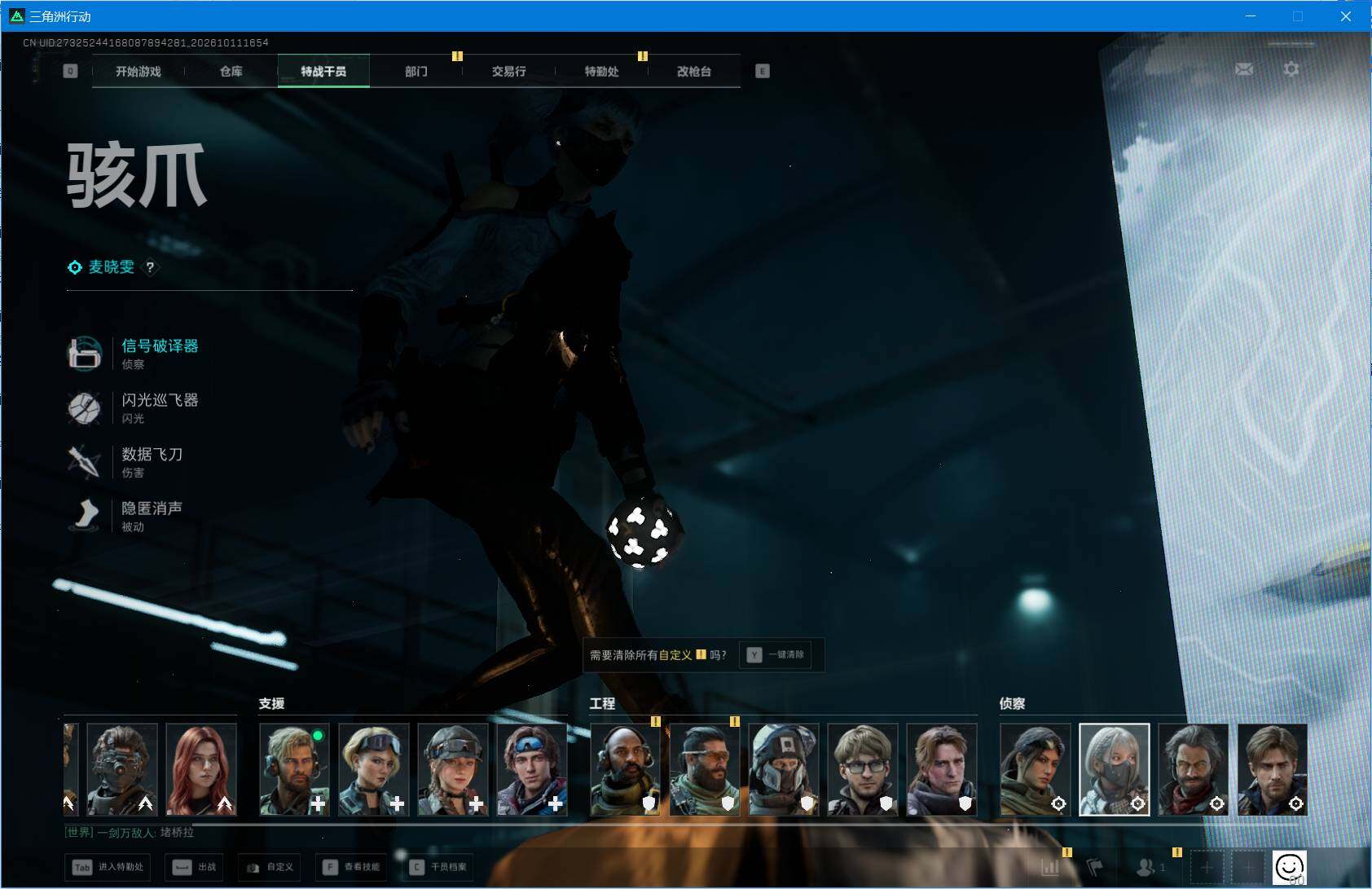The width and height of the screenshot is (1372, 889).
Task: Select the engineer operator wearing glasses
Action: (x=862, y=770)
